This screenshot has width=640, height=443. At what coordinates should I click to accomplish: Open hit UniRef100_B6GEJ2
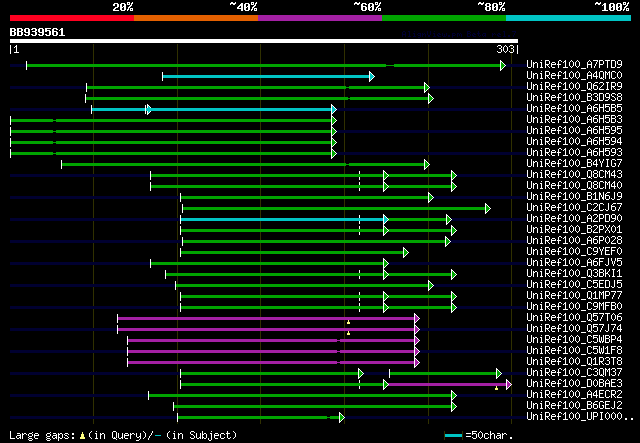tap(574, 406)
